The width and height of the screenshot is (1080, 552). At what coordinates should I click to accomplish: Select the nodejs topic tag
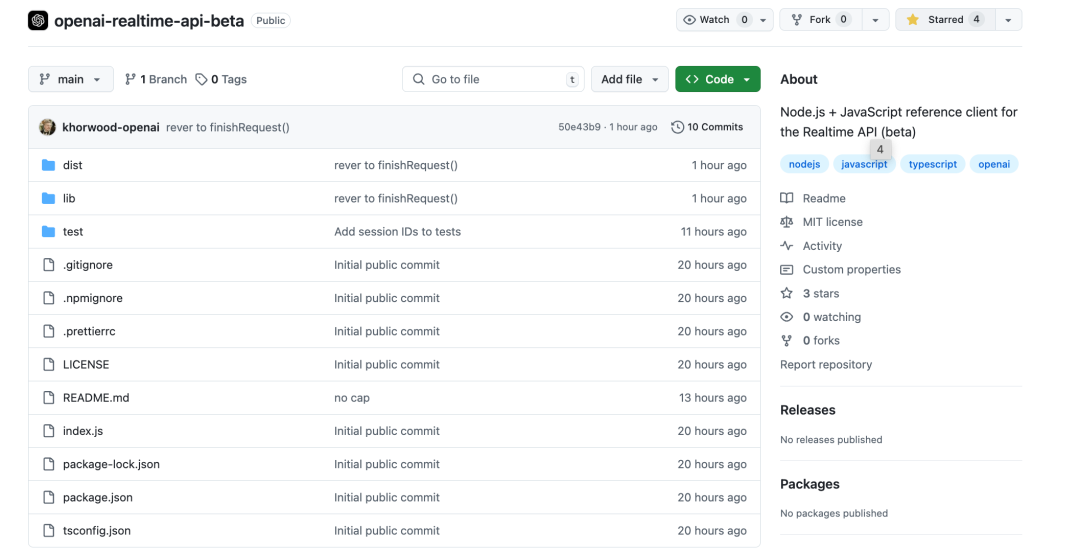click(804, 164)
